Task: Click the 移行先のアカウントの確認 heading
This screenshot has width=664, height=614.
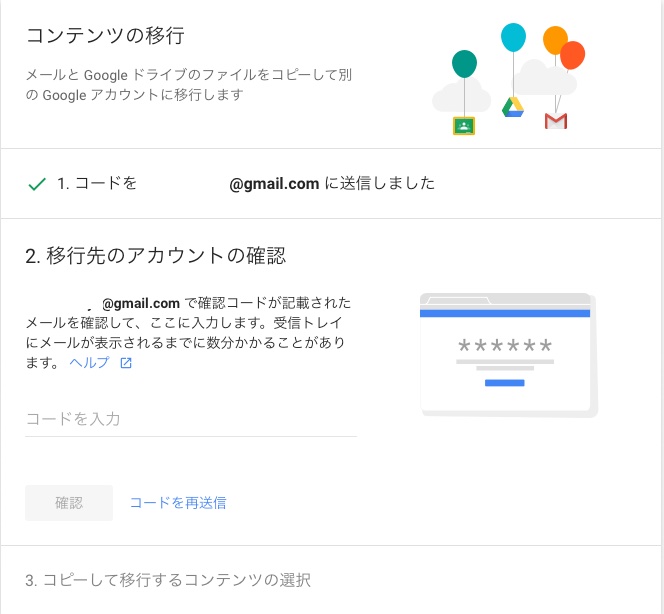Action: [x=155, y=256]
